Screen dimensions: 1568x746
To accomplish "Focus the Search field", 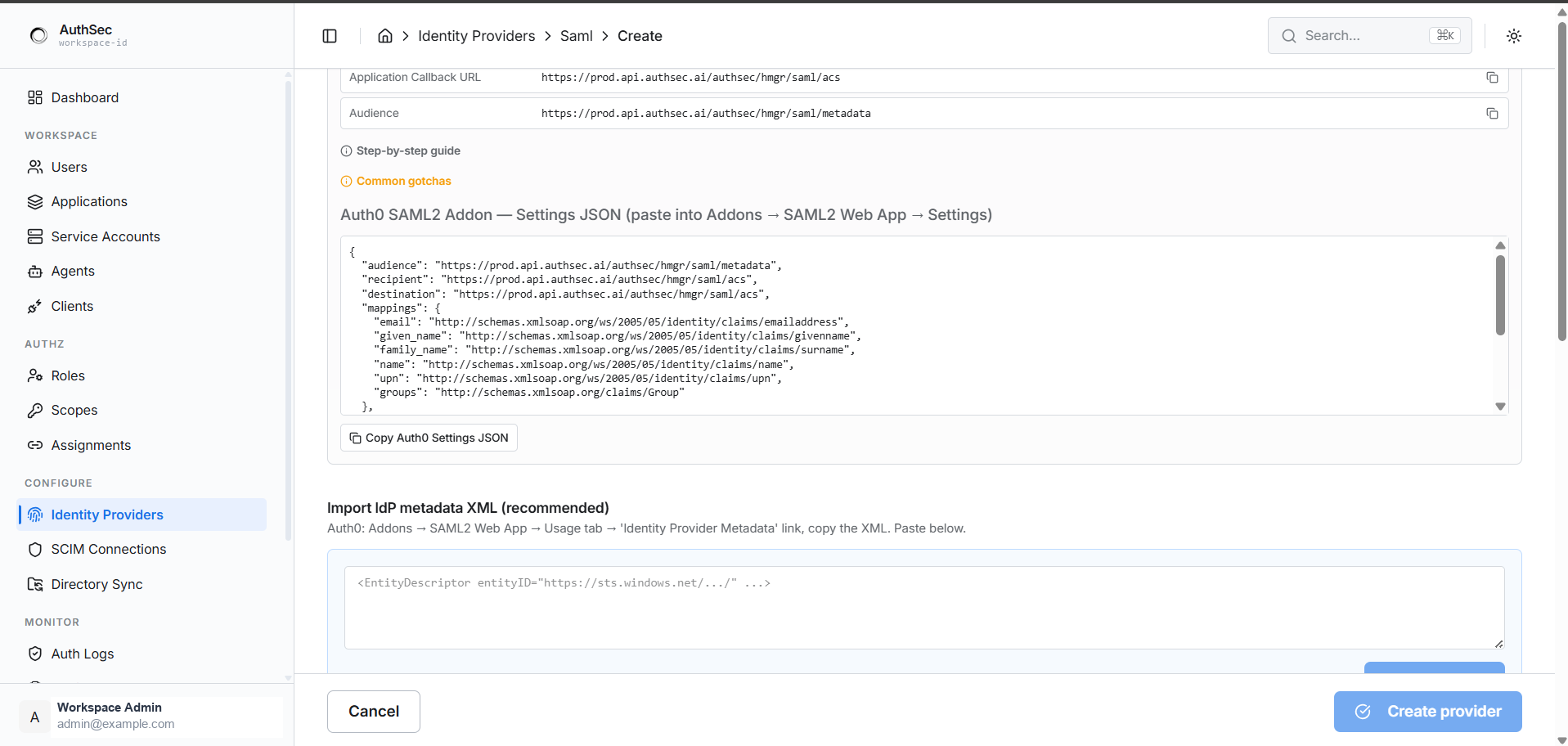I will pyautogui.click(x=1369, y=36).
